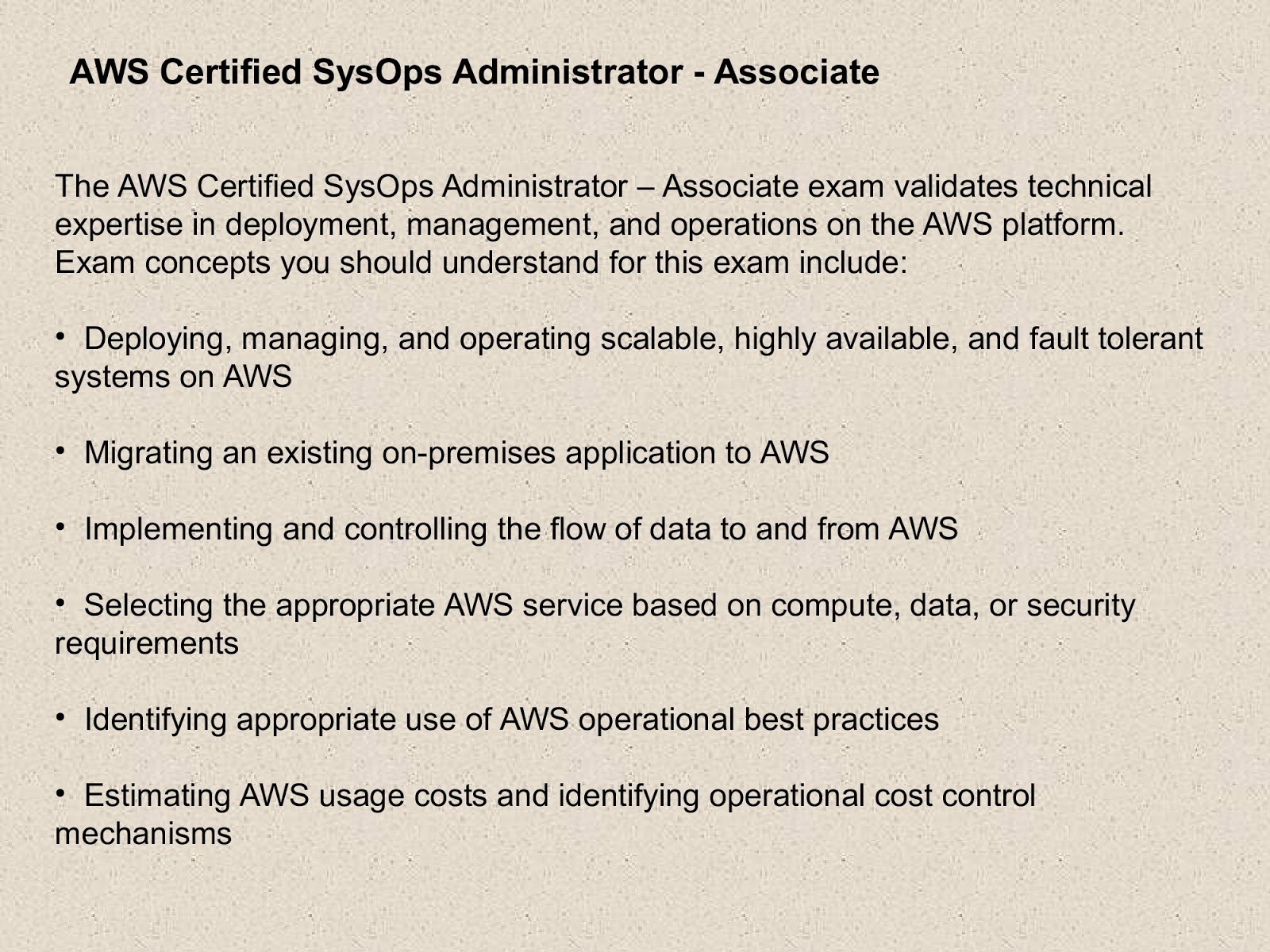This screenshot has height=952, width=1270.
Task: Click the bullet dot before 'Estimating'
Action: pos(60,793)
